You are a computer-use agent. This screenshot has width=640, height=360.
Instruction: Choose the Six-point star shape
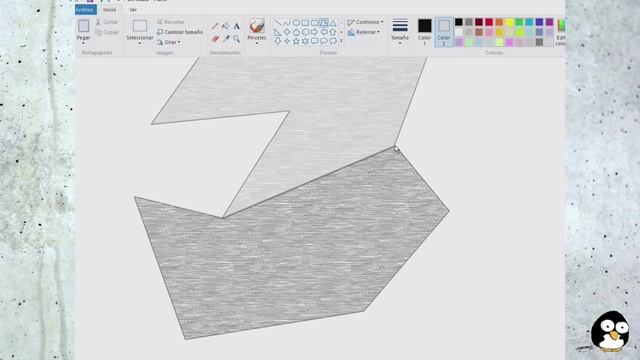(x=305, y=41)
